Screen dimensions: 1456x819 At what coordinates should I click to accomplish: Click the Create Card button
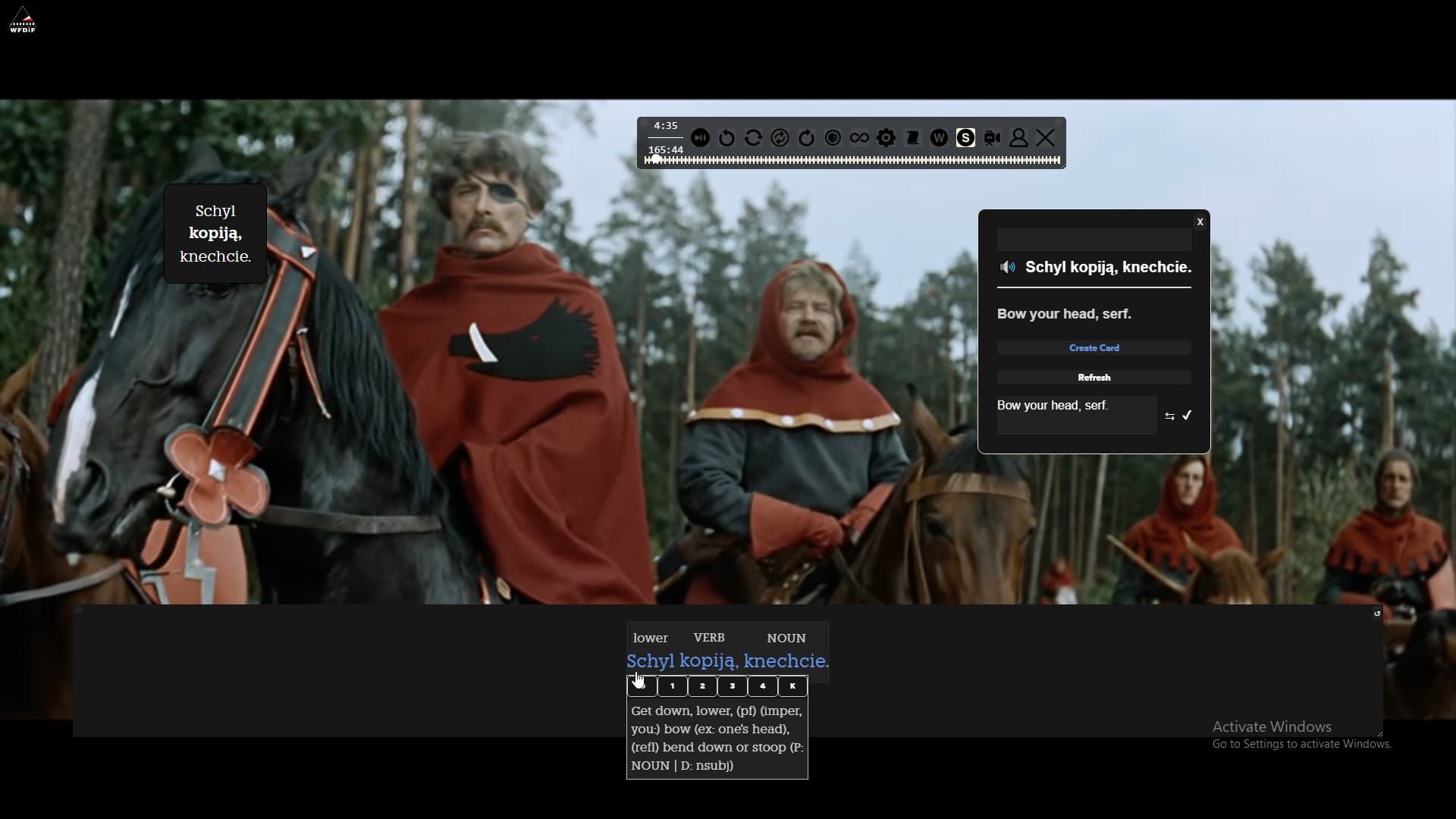[1094, 348]
